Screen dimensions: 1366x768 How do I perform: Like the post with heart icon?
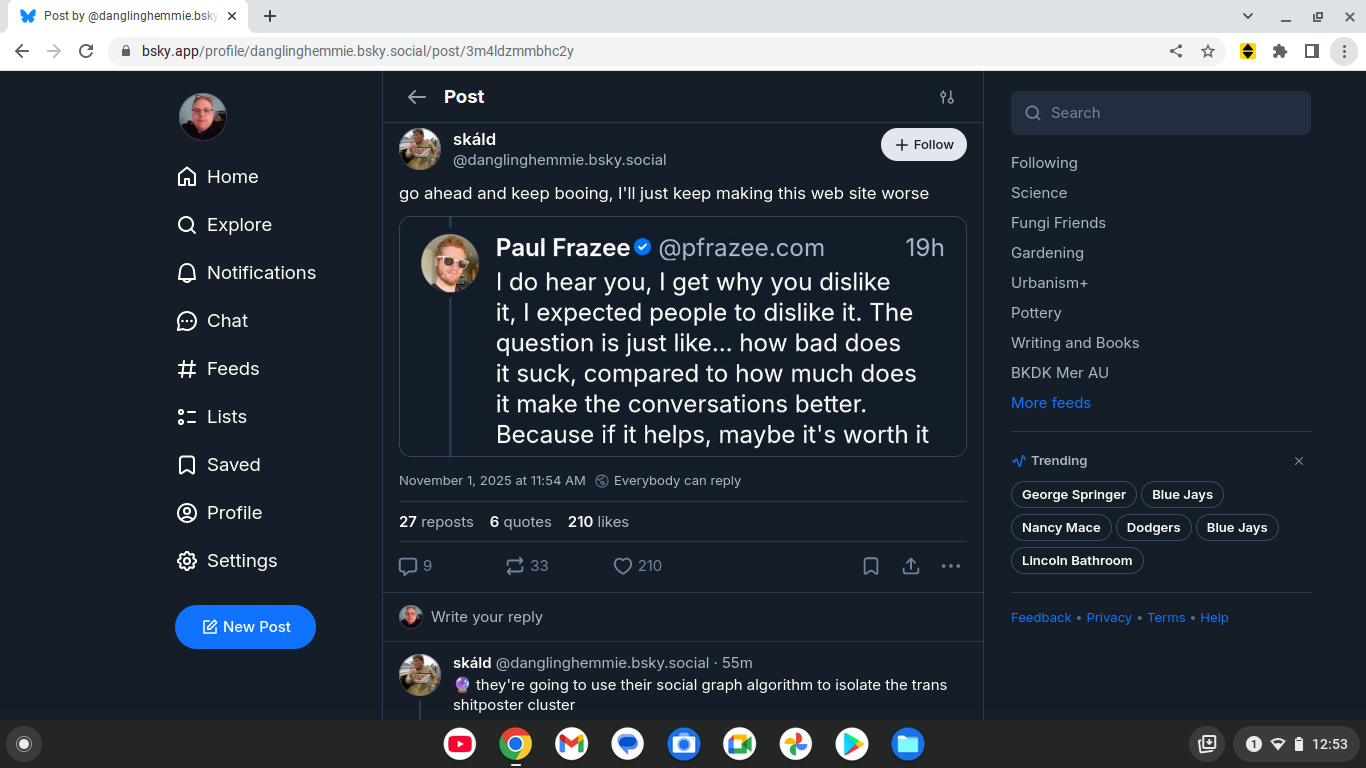point(623,566)
